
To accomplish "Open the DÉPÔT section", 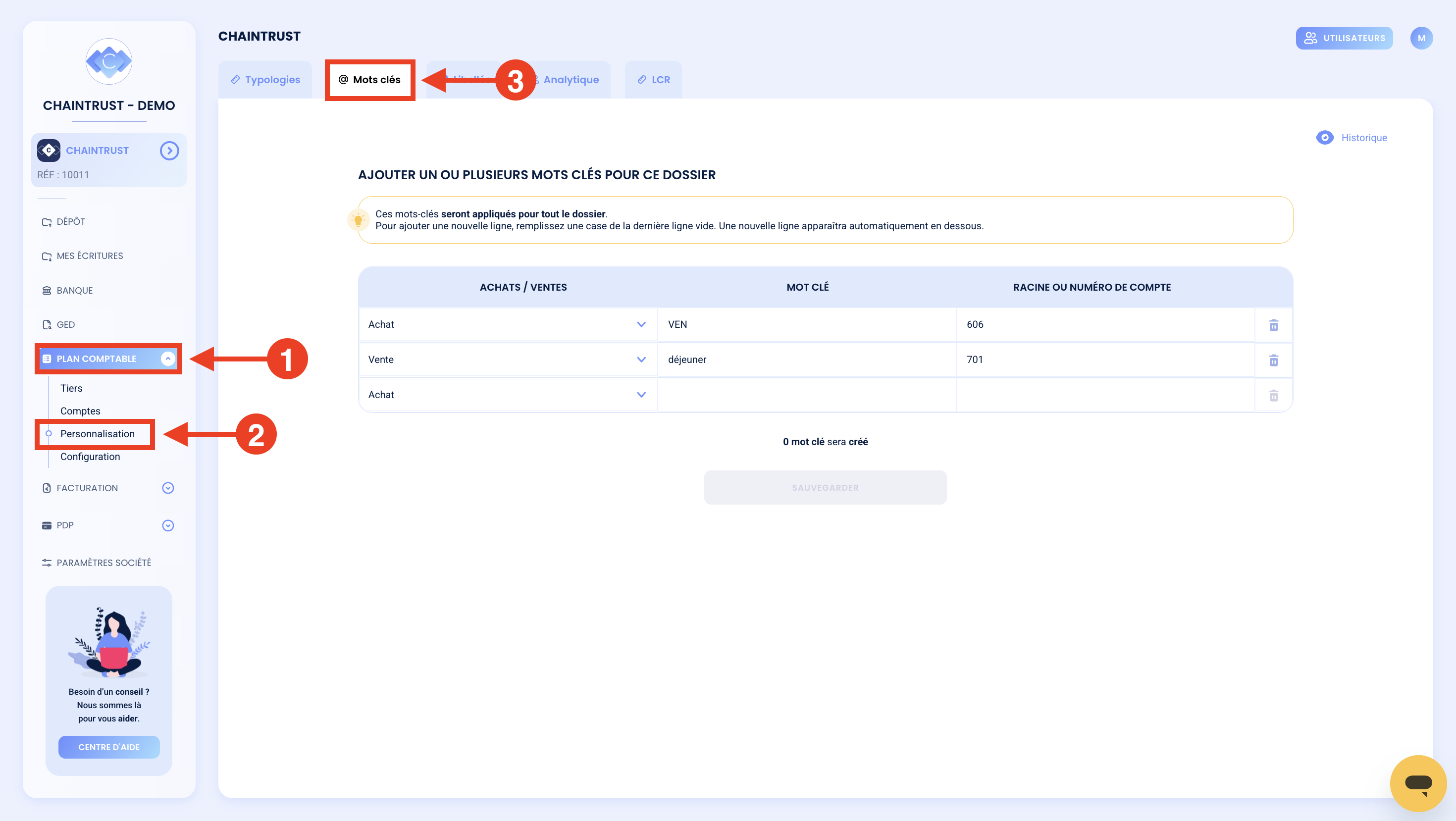I will point(71,221).
